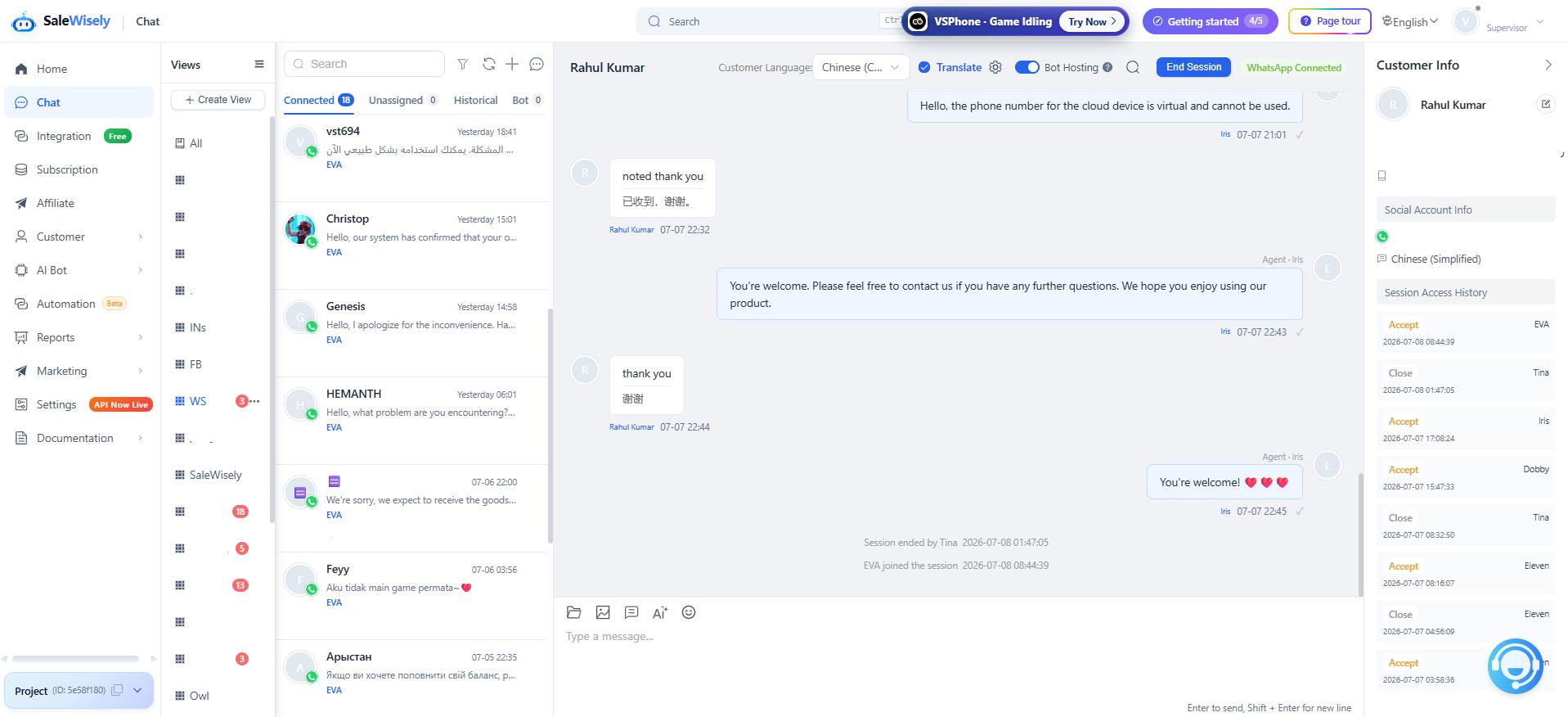Viewport: 1568px width, 717px height.
Task: Expand the Reports menu in the sidebar
Action: [79, 337]
